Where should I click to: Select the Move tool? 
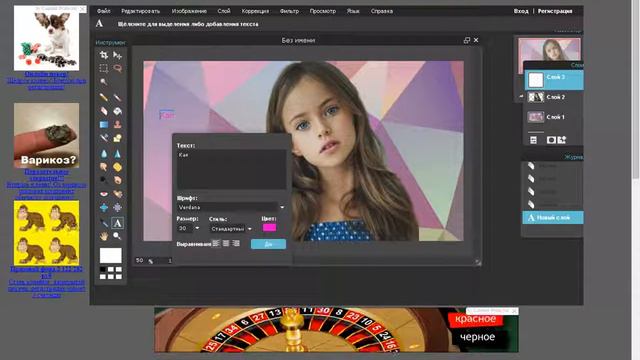click(x=118, y=55)
